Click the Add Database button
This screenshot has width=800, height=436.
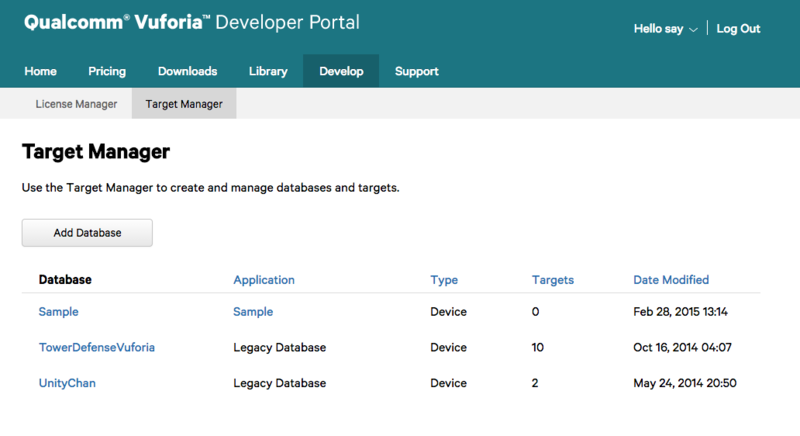[x=87, y=233]
